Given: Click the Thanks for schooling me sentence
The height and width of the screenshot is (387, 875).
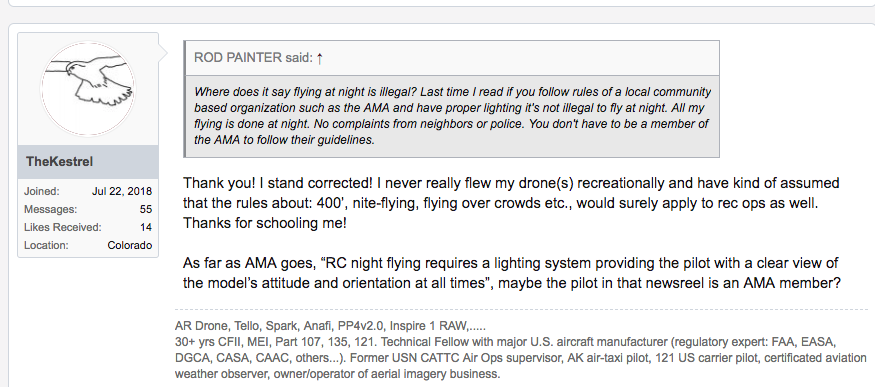Looking at the screenshot, I should coord(265,224).
